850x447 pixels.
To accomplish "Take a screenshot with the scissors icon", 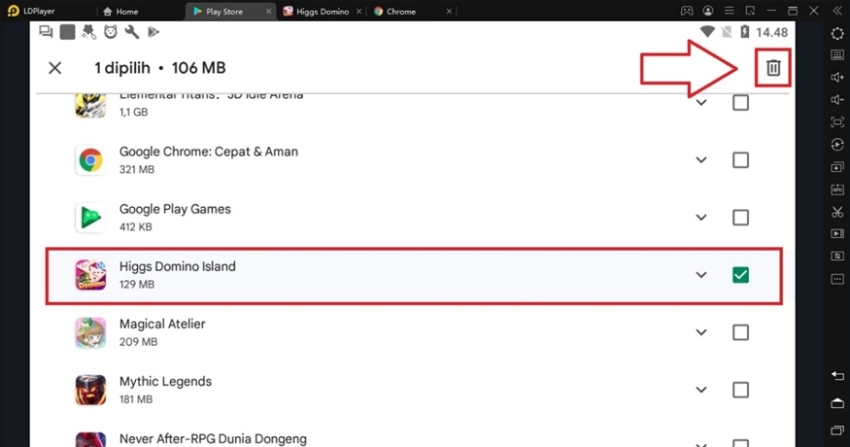I will coord(837,212).
